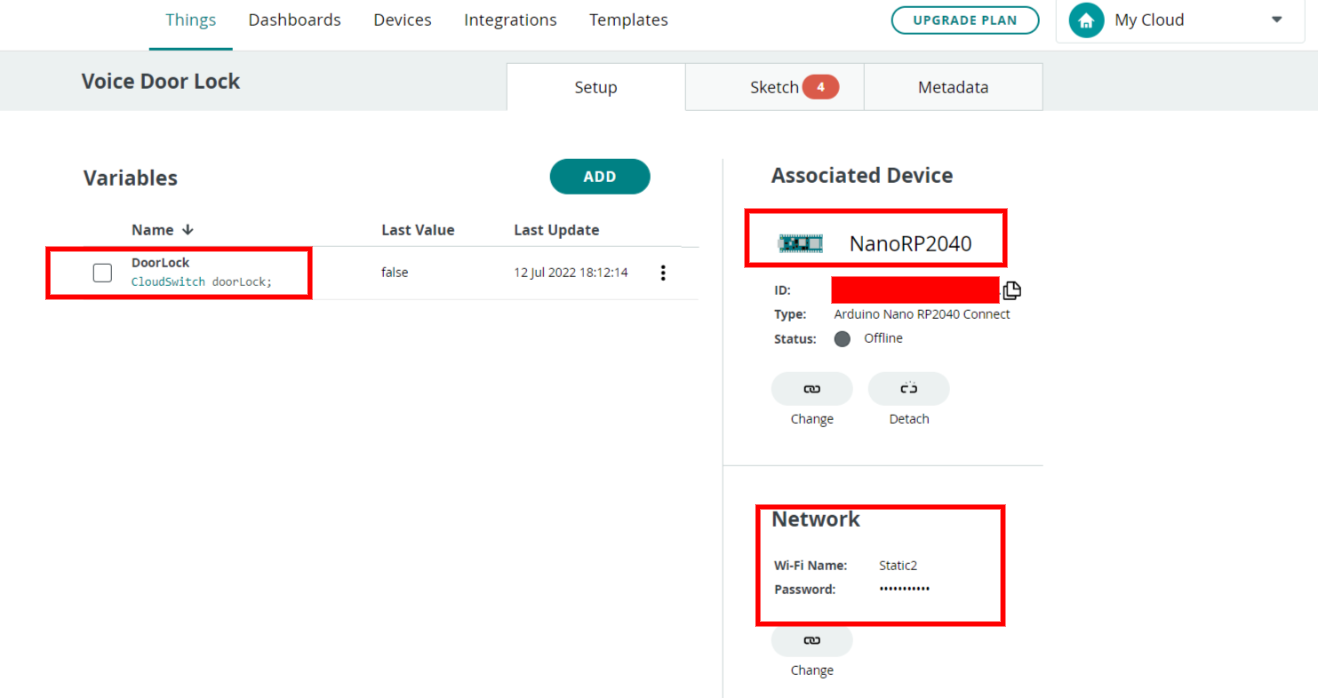Click the NanoRP2040 board chip icon

pos(800,241)
